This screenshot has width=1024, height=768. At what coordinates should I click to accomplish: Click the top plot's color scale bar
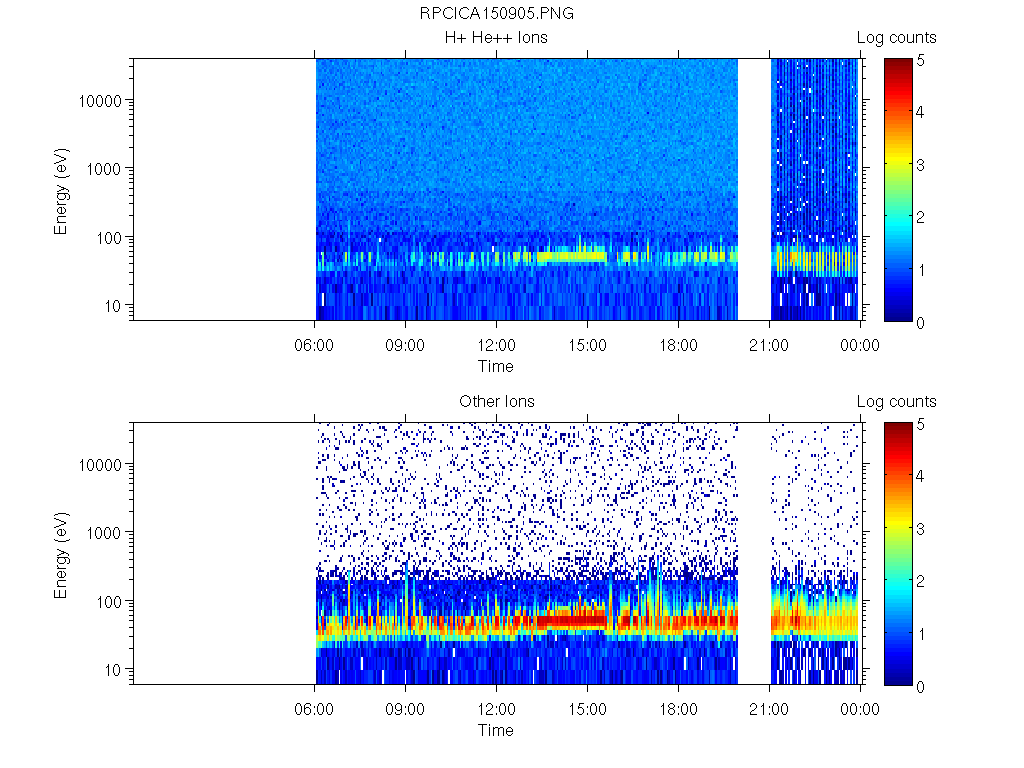[898, 190]
